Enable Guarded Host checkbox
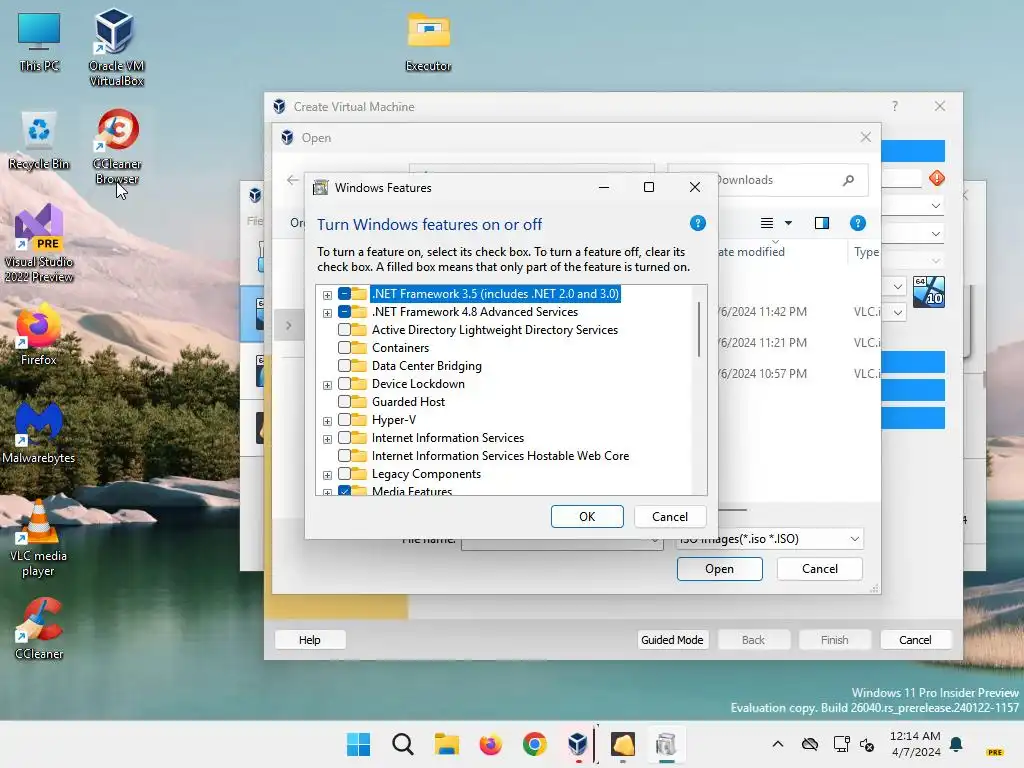 point(344,402)
